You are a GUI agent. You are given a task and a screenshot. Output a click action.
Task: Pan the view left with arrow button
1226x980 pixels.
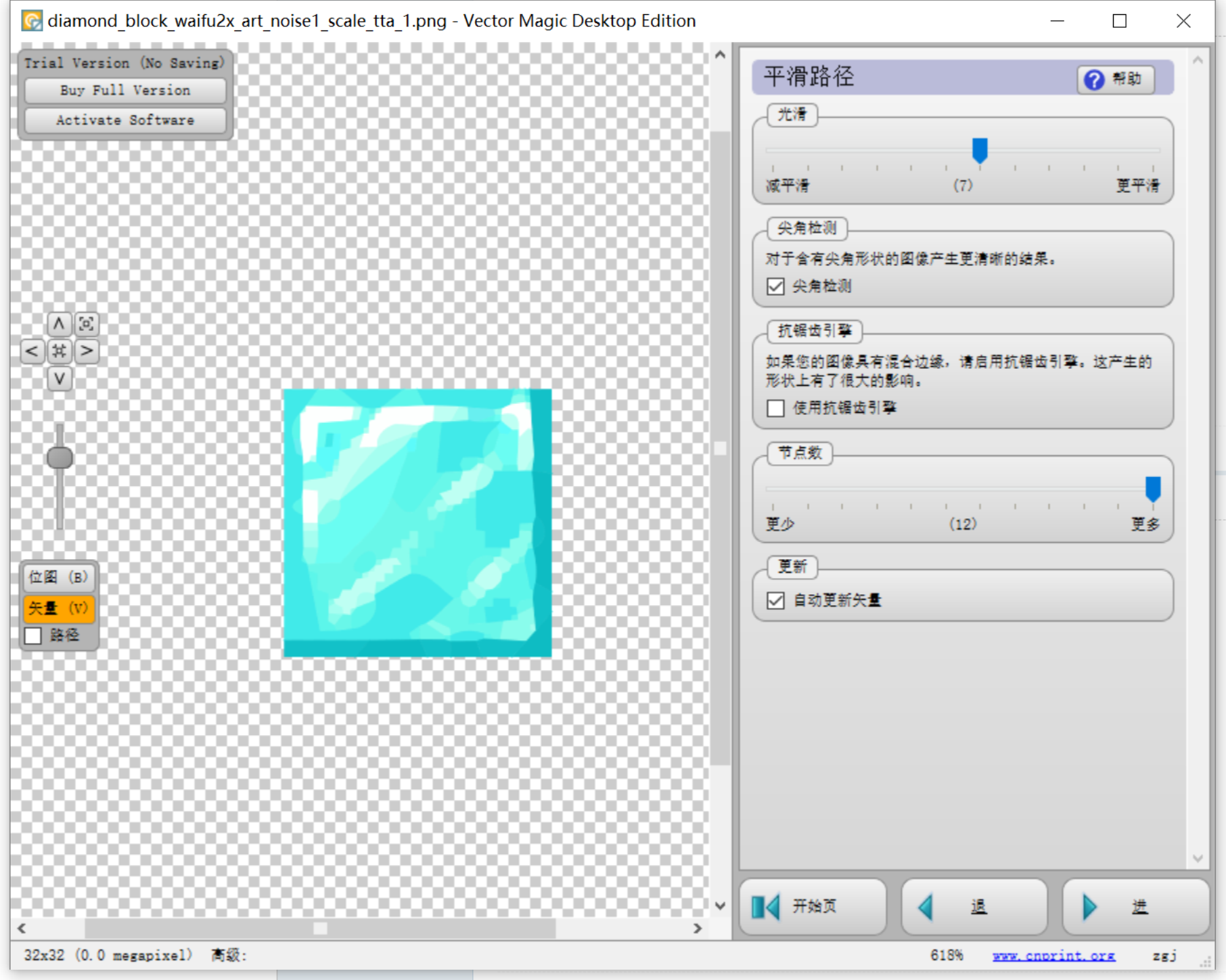(32, 351)
